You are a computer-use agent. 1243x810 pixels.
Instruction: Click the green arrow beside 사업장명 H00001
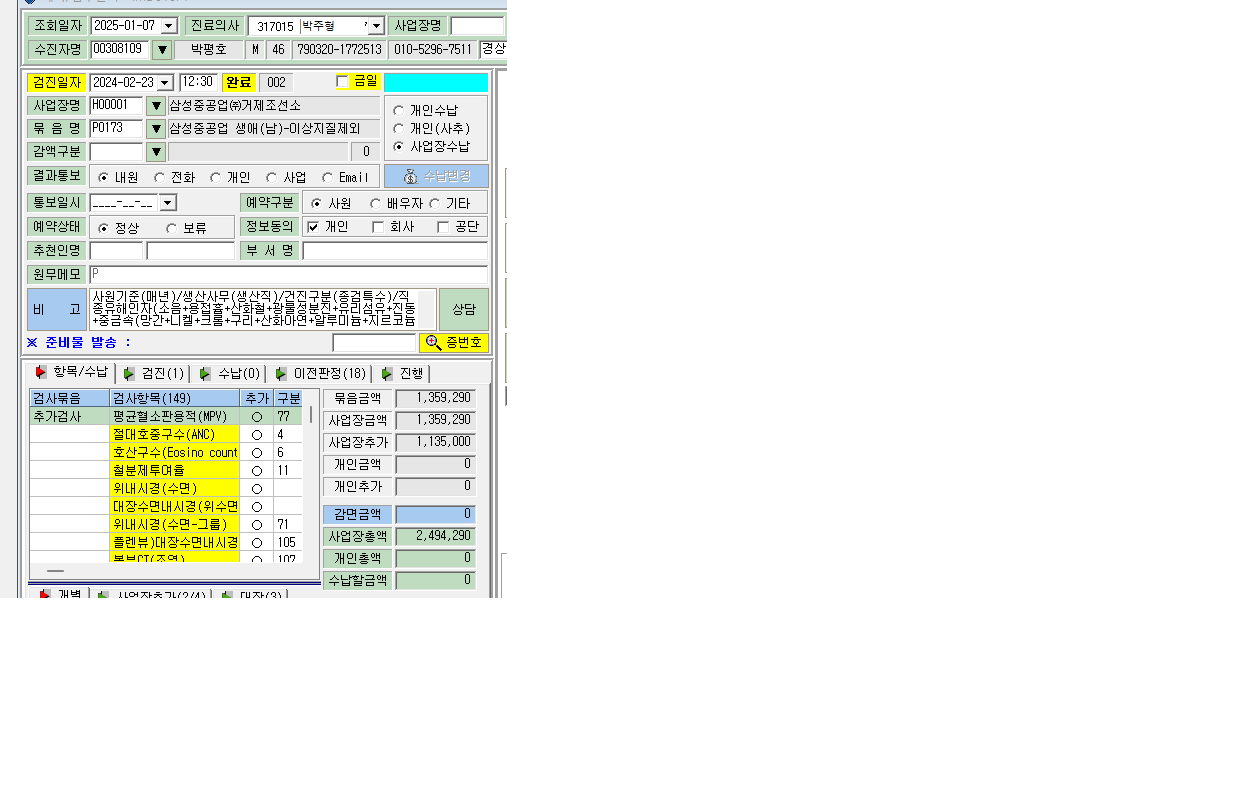[156, 106]
